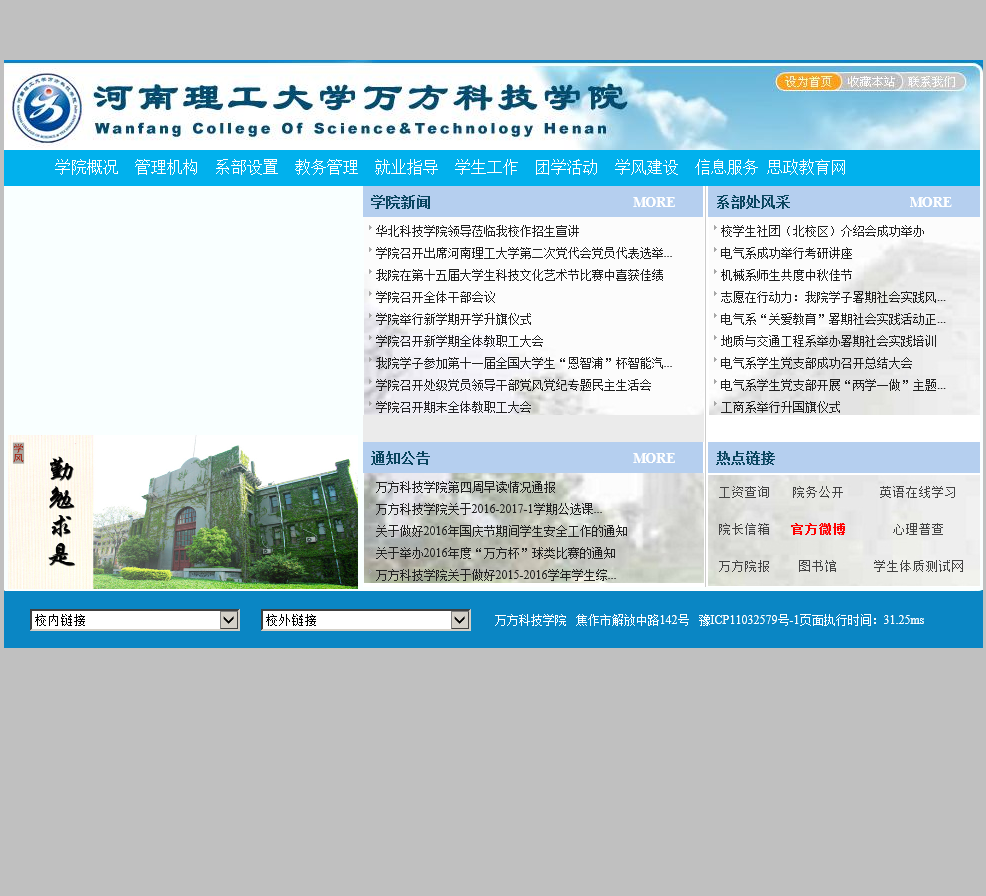Click MORE in 学院新闻 section
This screenshot has height=896, width=986.
point(654,202)
